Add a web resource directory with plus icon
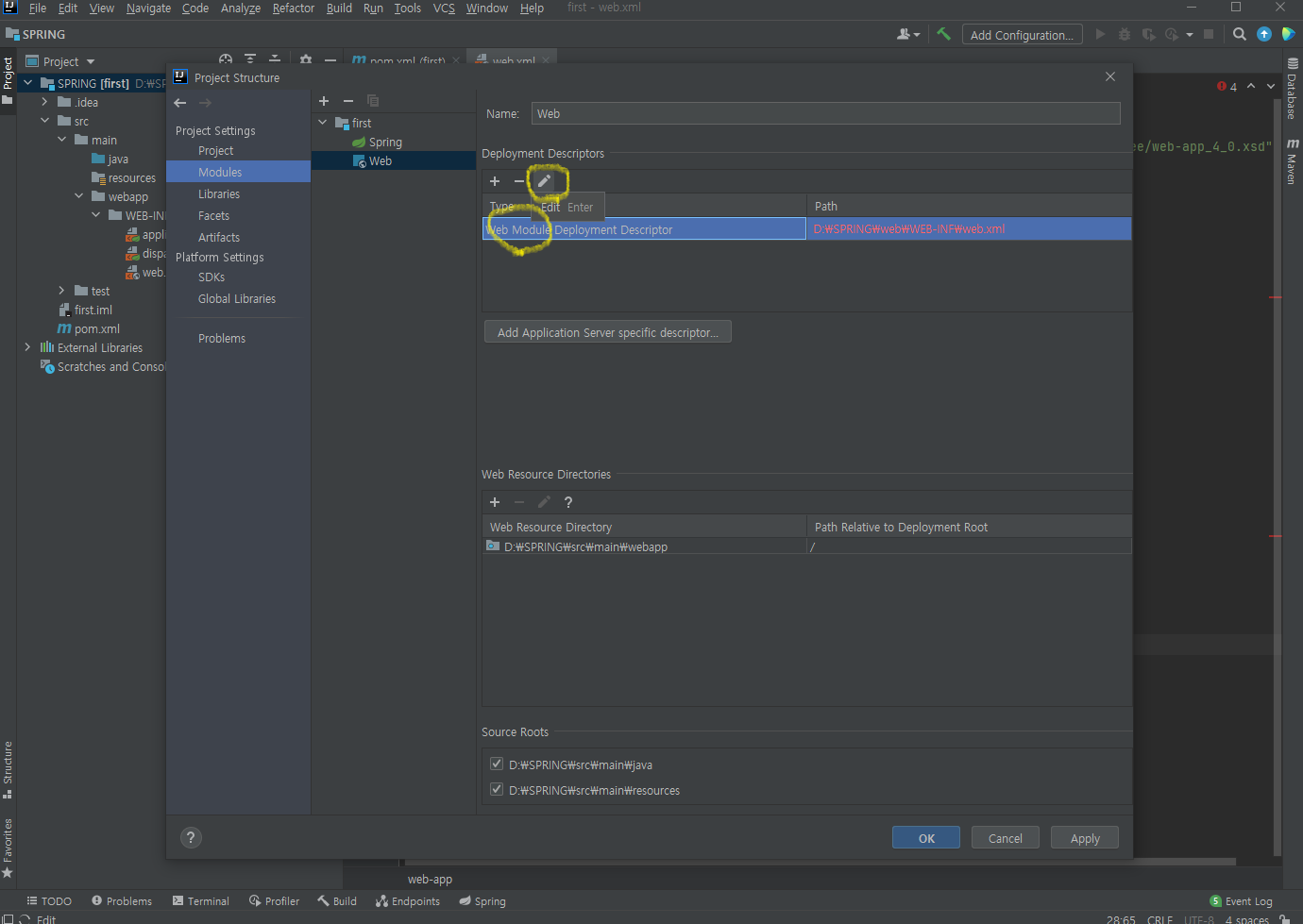The height and width of the screenshot is (924, 1303). click(495, 502)
